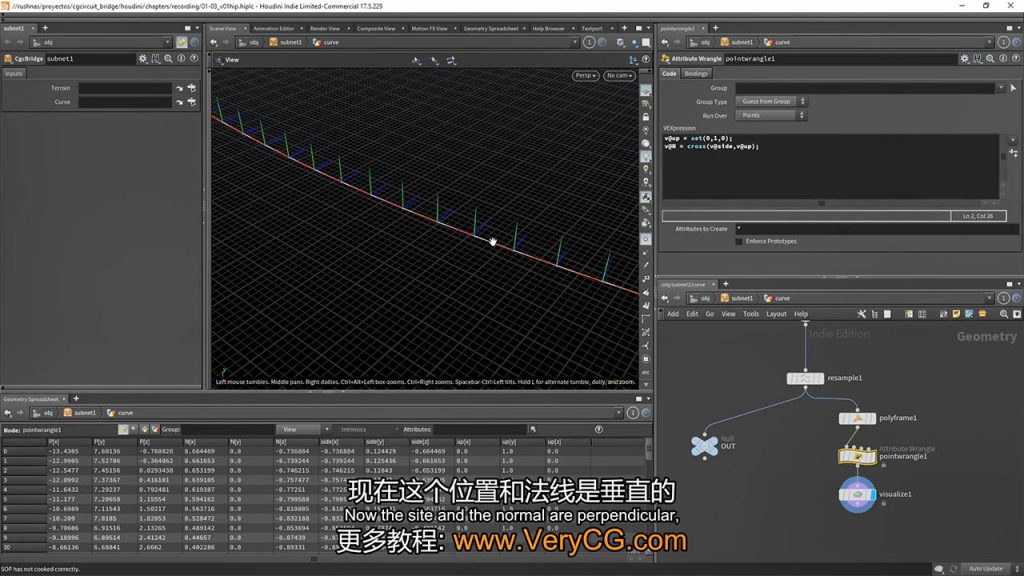Enable Enforce Prototypes checkbox
The height and width of the screenshot is (576, 1024).
point(739,242)
